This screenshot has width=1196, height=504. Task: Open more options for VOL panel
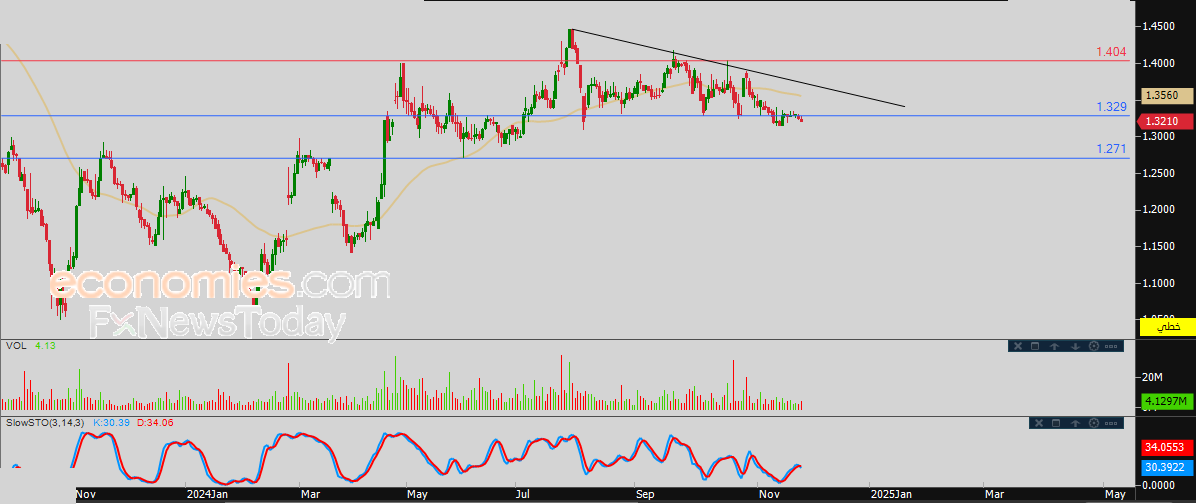pos(1111,346)
